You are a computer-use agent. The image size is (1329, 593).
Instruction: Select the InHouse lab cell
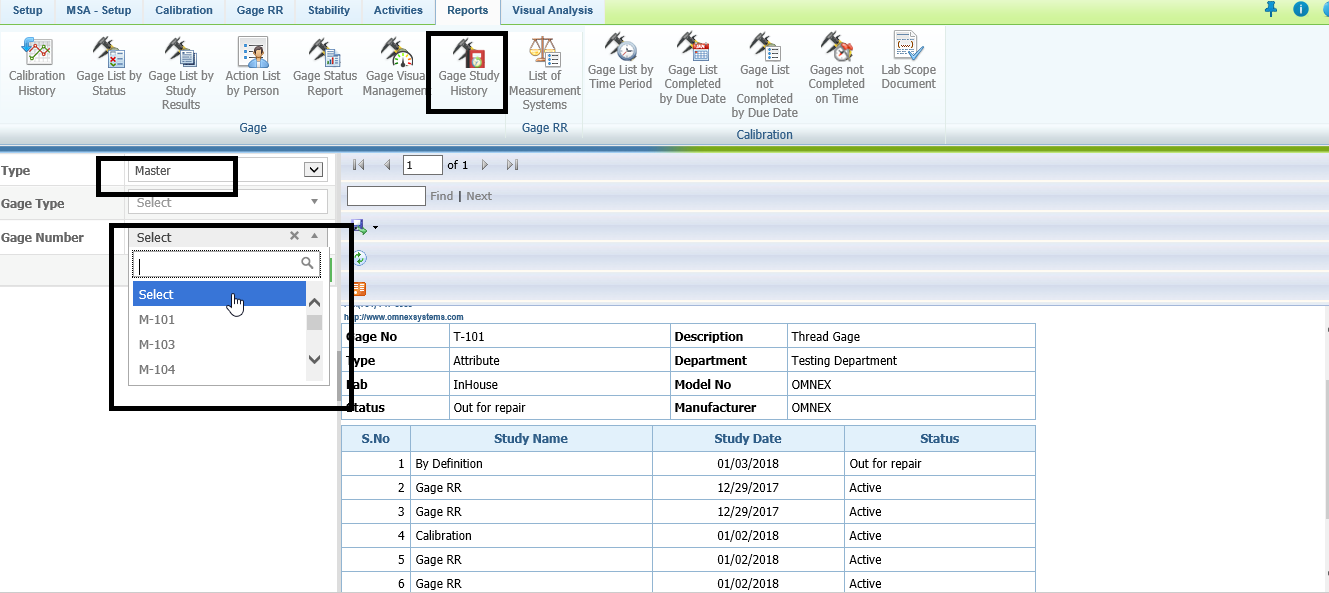tap(560, 385)
